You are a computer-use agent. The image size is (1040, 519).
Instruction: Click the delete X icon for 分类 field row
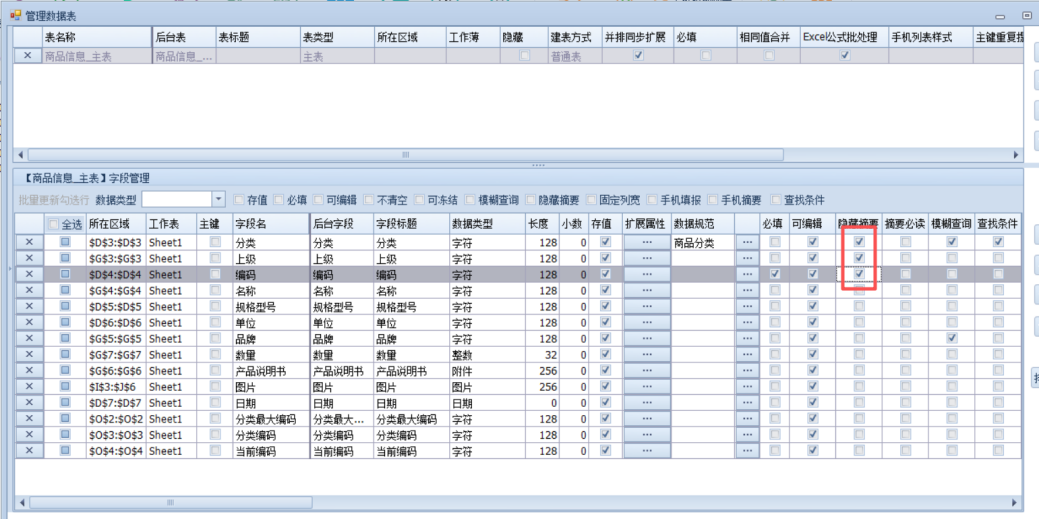(28, 242)
